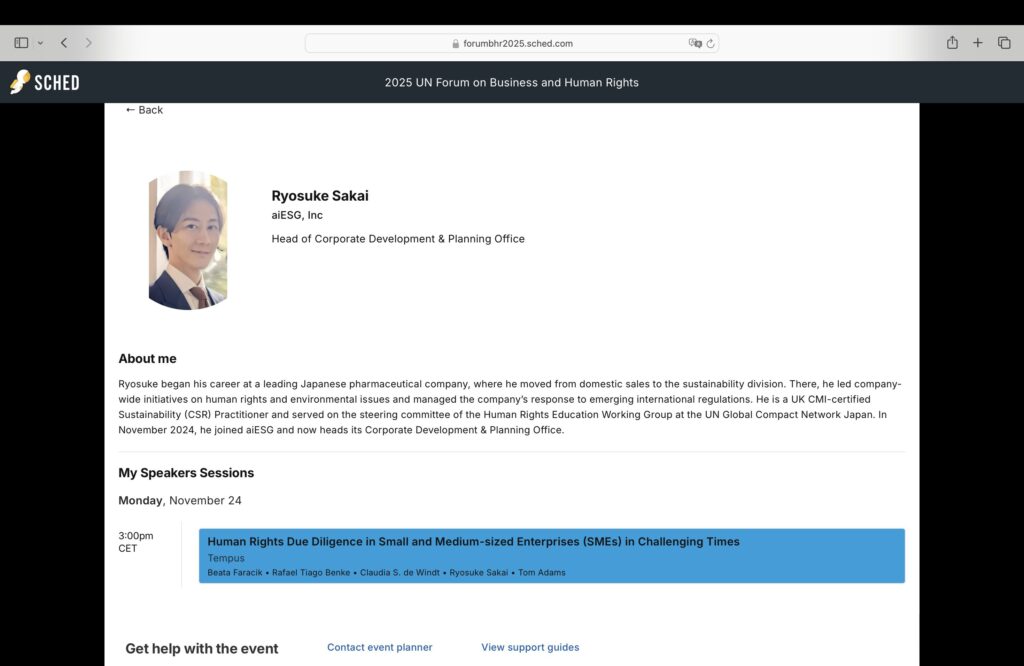Open the Share menu icon

[952, 43]
